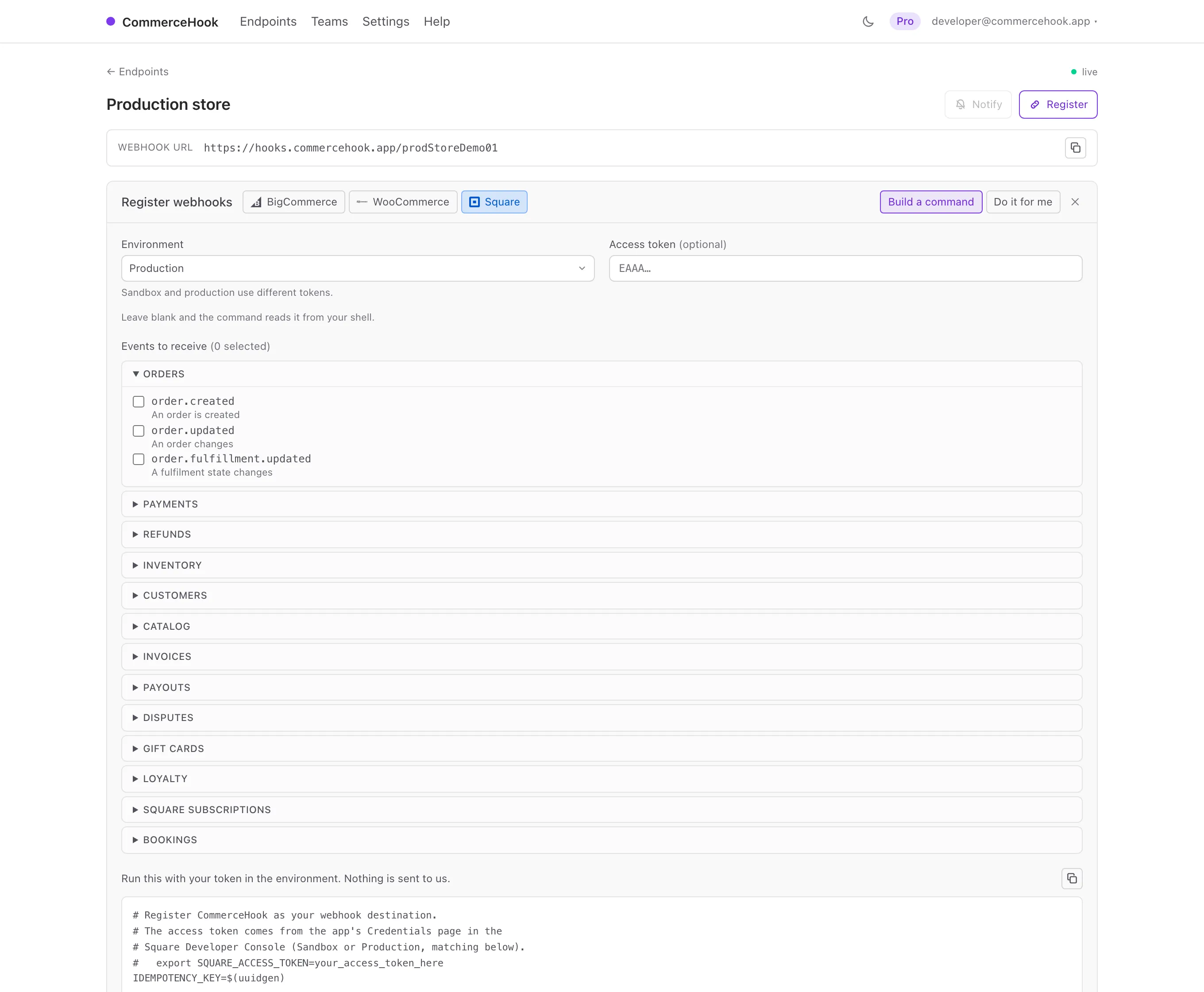Expand the PAYOUTS section
The width and height of the screenshot is (1204, 992).
602,687
